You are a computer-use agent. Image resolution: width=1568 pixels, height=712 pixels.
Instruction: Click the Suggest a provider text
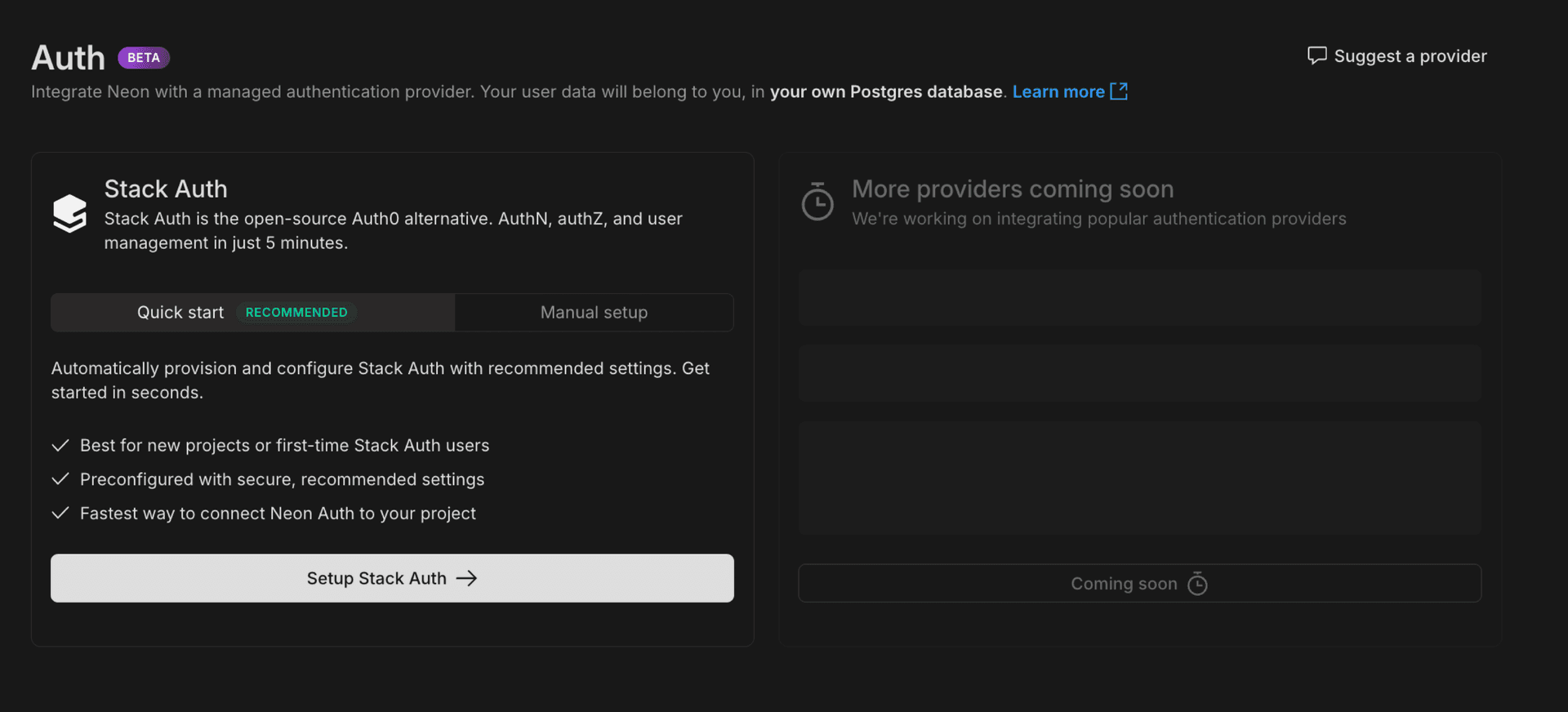1410,56
